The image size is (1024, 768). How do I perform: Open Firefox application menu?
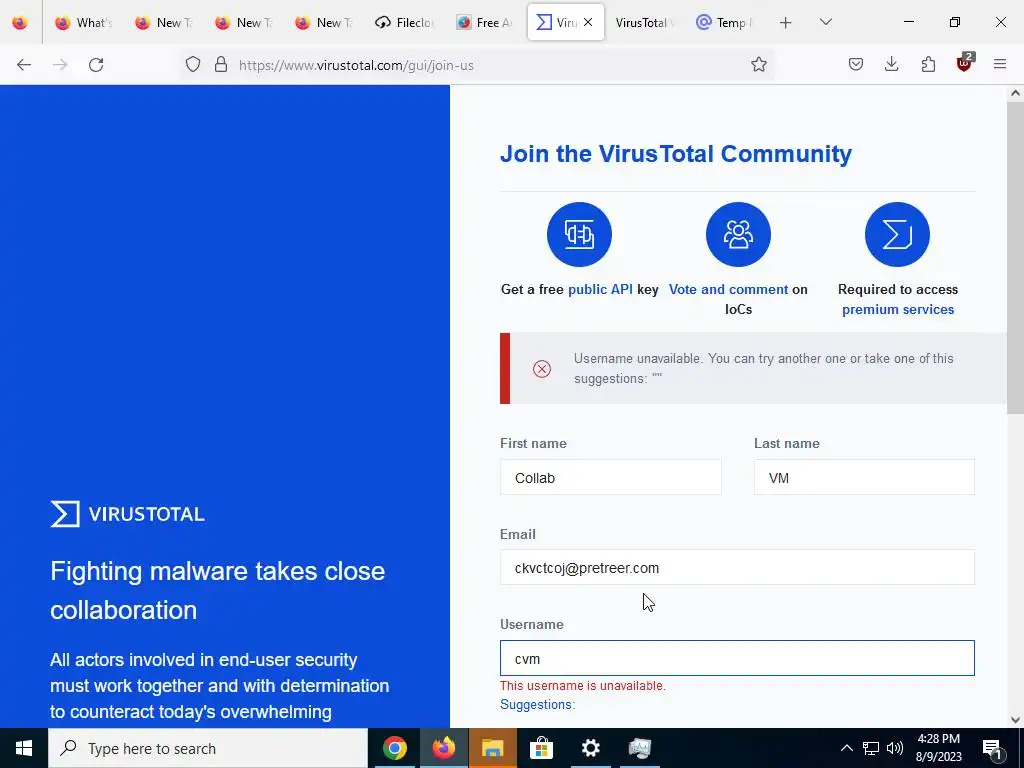pyautogui.click(x=1000, y=64)
